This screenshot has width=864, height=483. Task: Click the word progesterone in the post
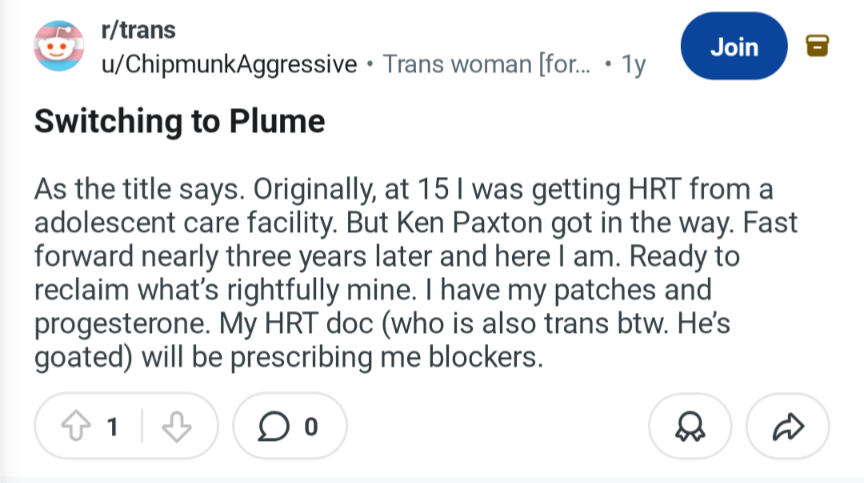point(122,324)
